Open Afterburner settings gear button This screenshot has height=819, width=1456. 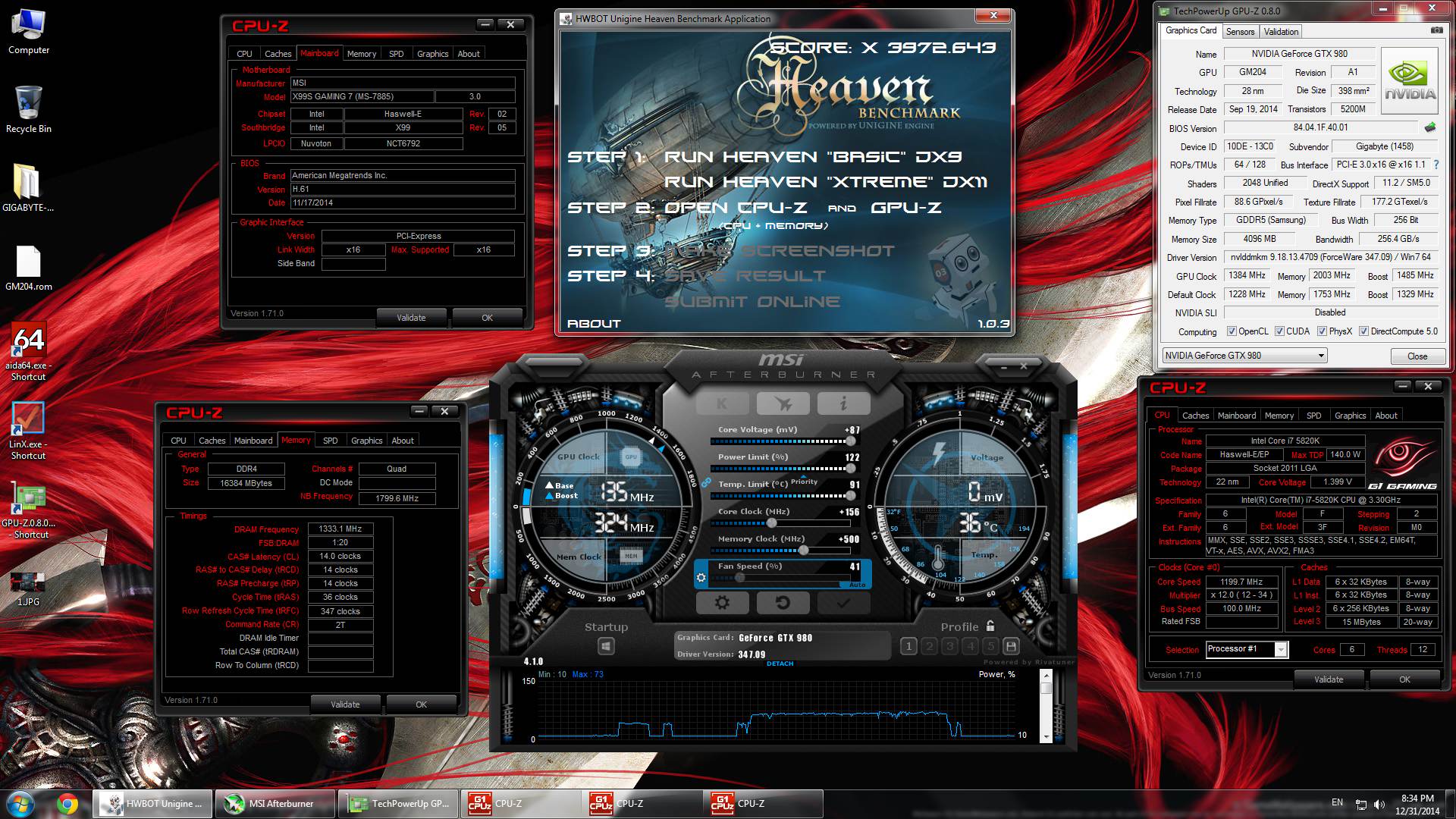[x=722, y=603]
